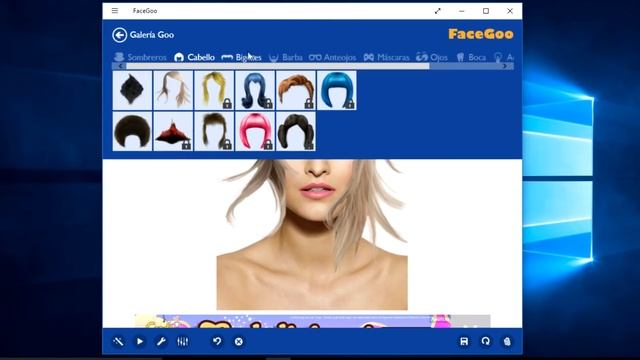Image resolution: width=640 pixels, height=360 pixels.
Task: Clear with the circled X icon
Action: click(239, 341)
